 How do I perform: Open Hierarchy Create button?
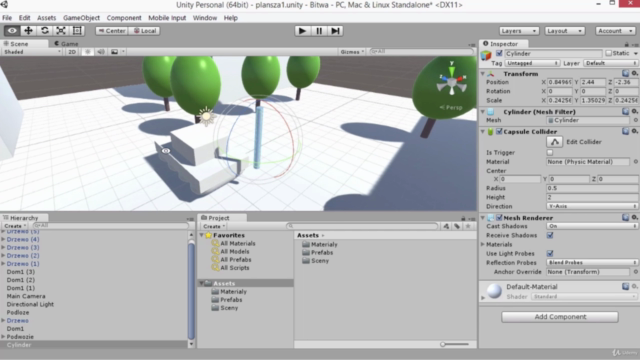click(x=15, y=226)
